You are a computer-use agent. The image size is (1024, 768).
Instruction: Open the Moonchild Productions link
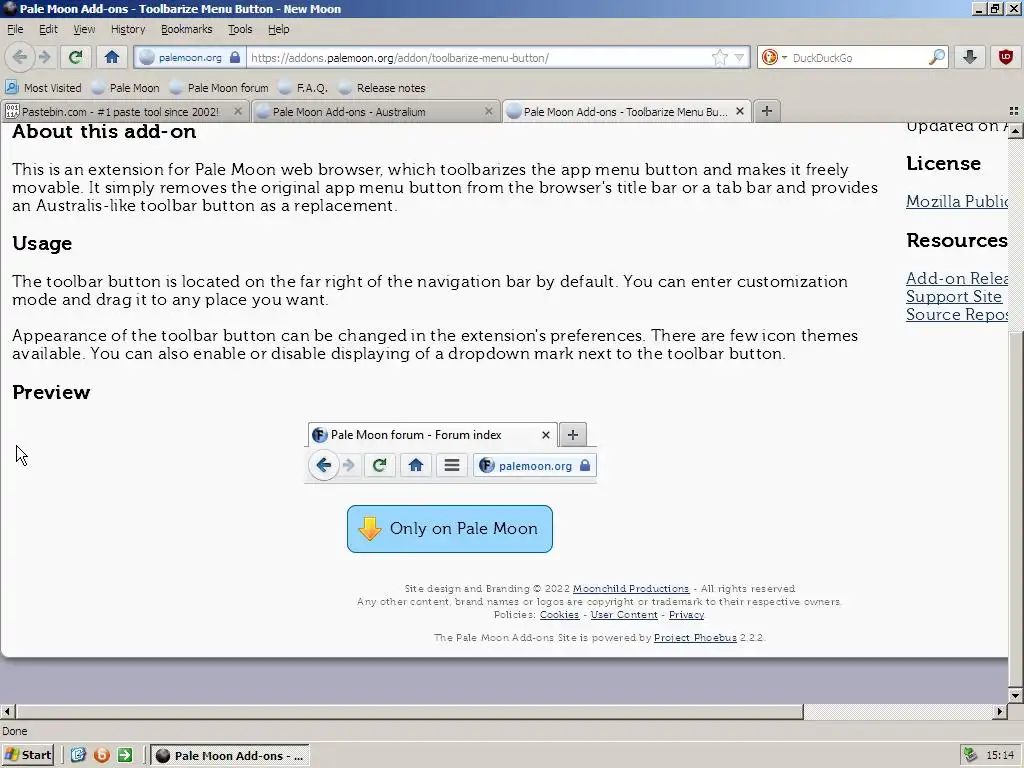631,588
